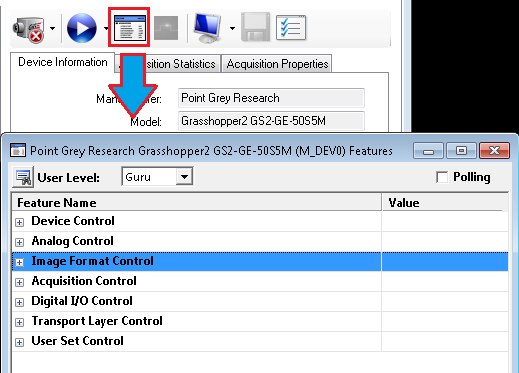Open the checklist settings icon
The image size is (519, 373).
[291, 28]
